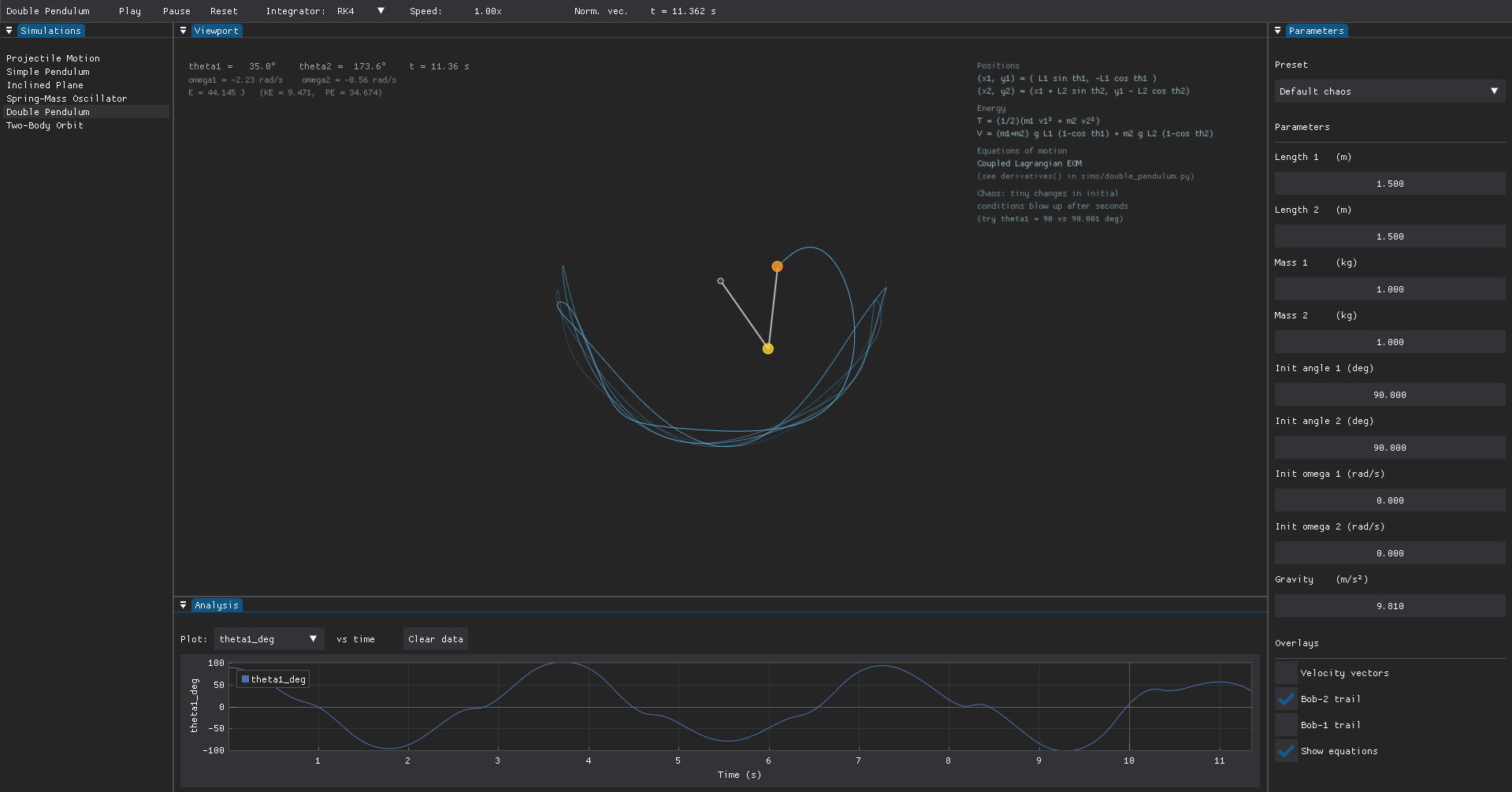
Task: Click the 'omega1 = -2.23 rad/s' readout
Action: click(x=236, y=80)
